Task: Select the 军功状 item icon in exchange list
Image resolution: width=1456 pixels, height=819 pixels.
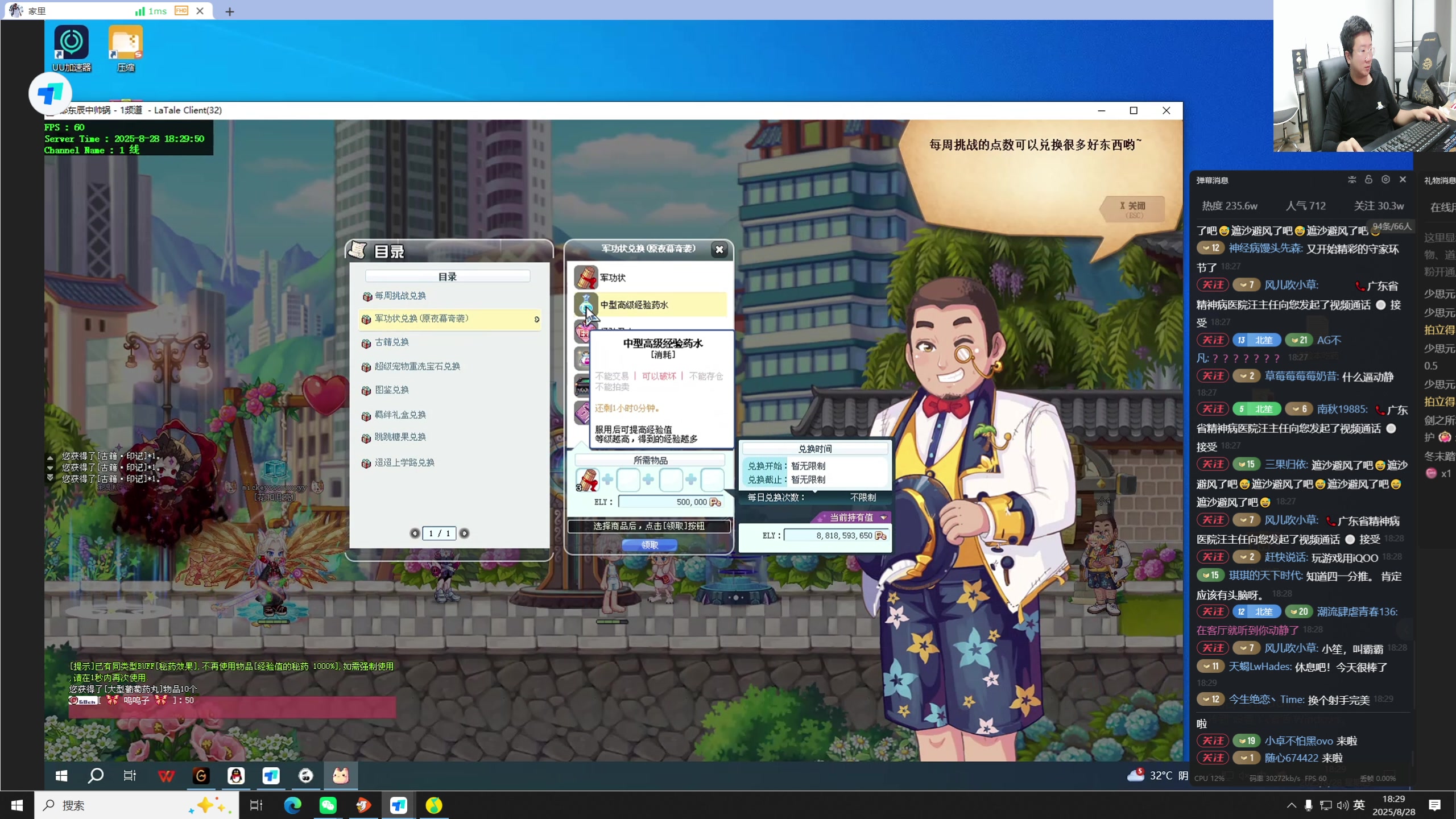Action: [x=586, y=277]
